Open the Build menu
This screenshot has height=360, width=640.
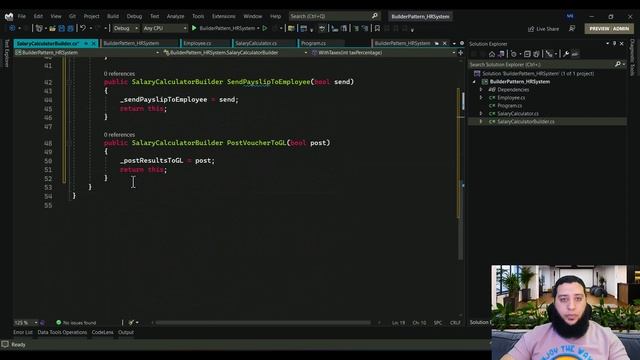113,16
